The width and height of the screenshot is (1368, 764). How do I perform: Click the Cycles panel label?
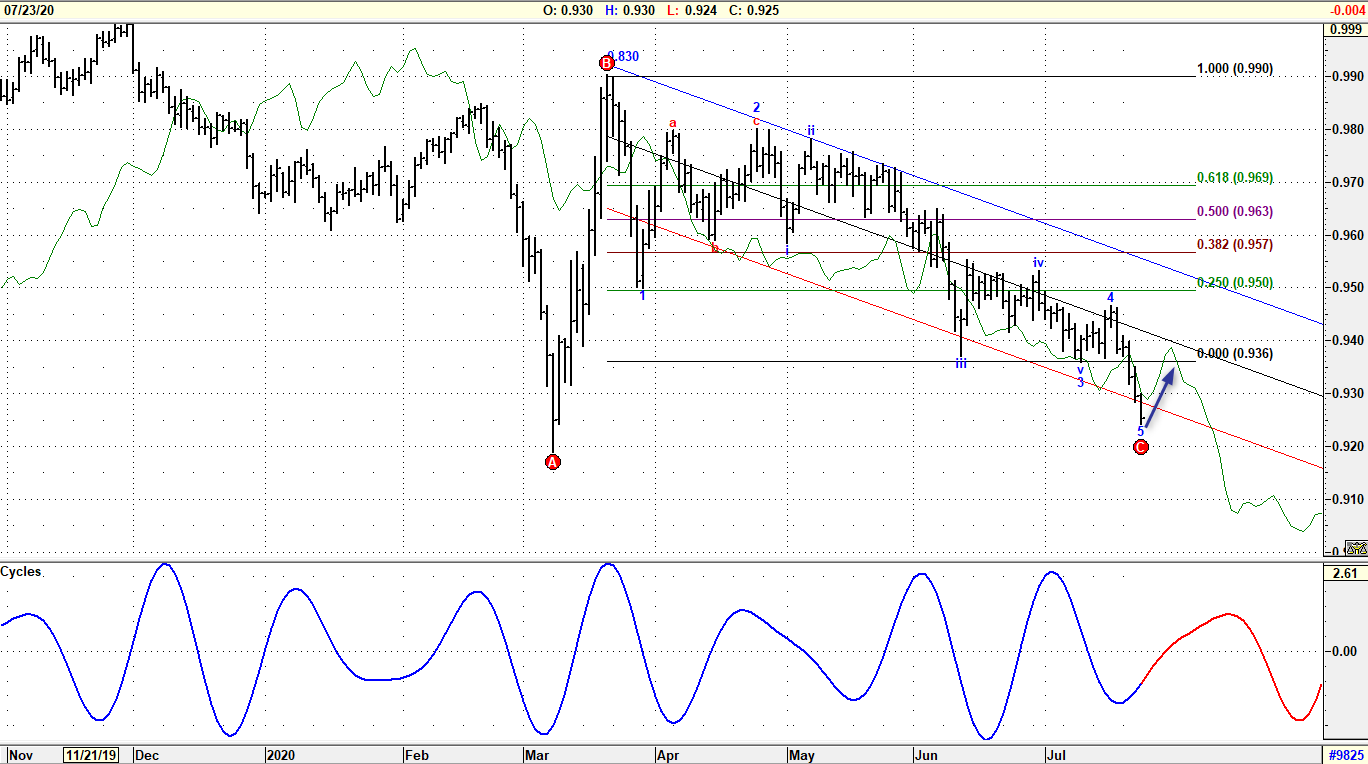click(x=21, y=572)
